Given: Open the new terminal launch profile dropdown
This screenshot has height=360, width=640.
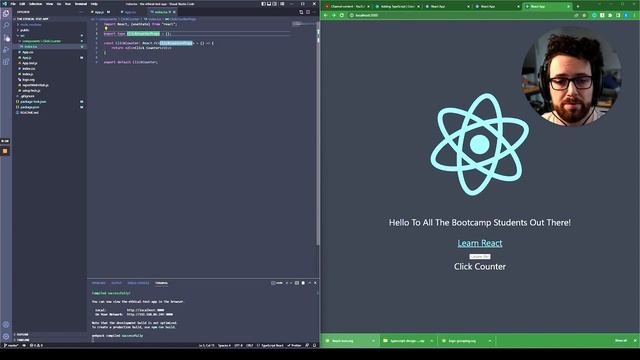Looking at the screenshot, I should (x=291, y=283).
